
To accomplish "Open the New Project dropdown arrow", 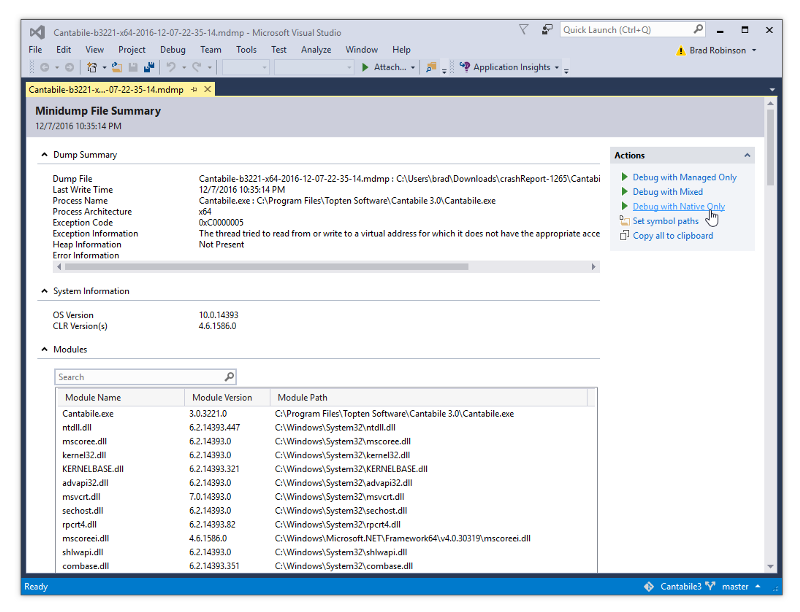I will pos(104,67).
